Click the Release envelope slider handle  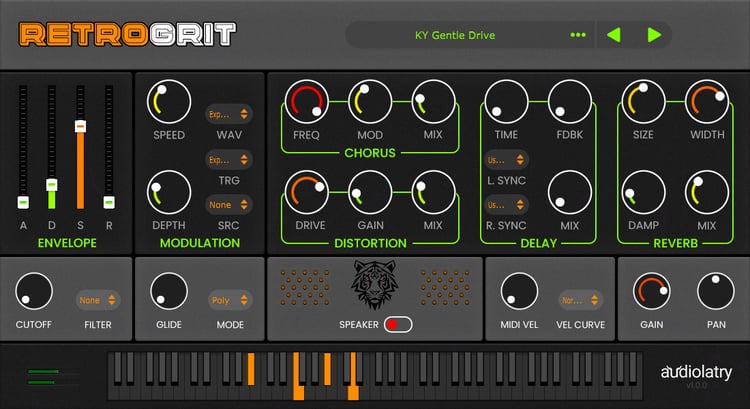[x=109, y=202]
